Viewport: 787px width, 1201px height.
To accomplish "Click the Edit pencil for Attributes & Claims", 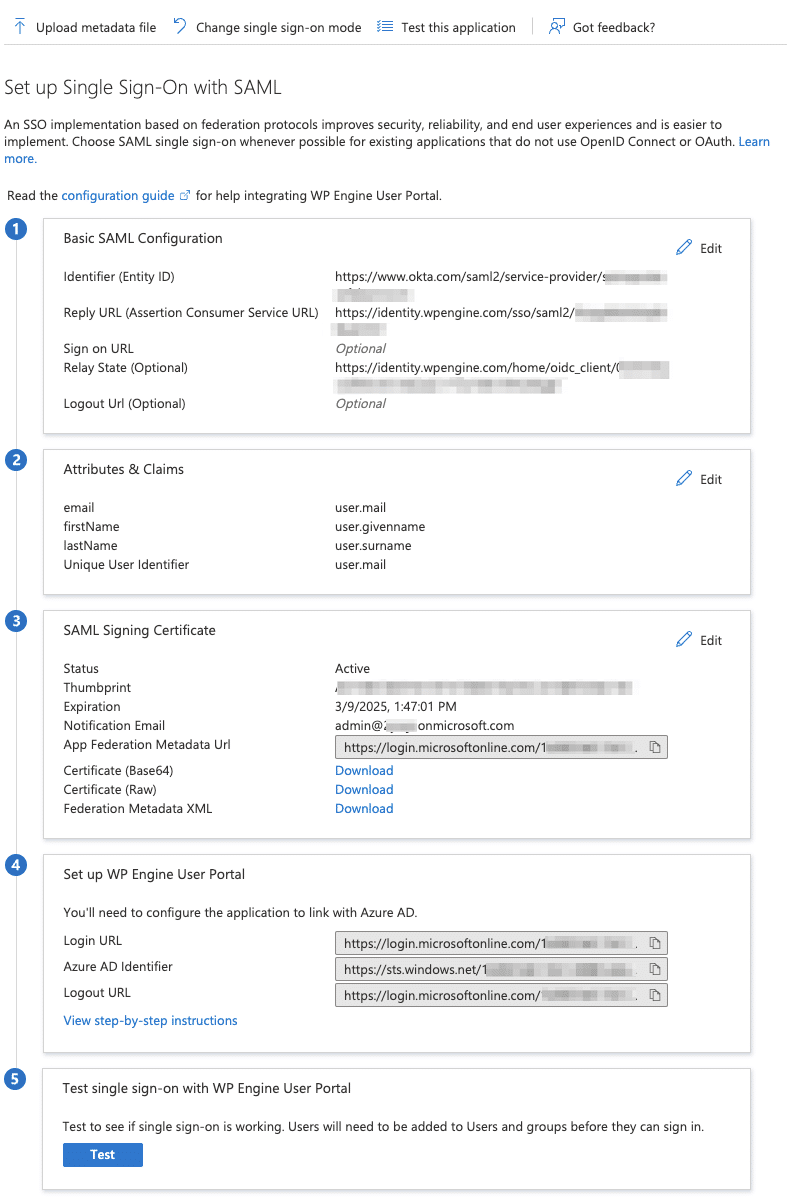I will [686, 479].
